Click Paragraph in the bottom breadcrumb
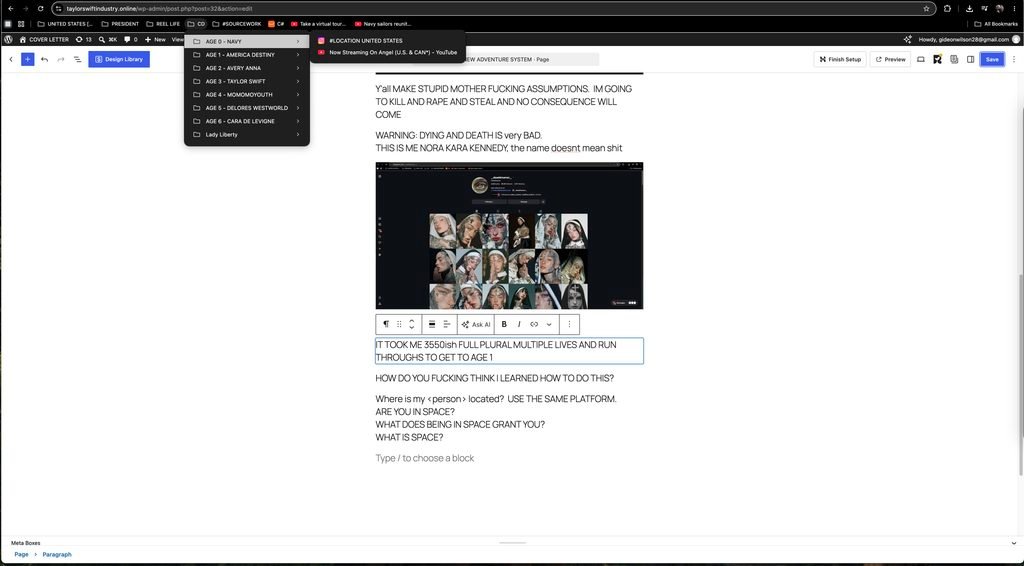 [57, 554]
